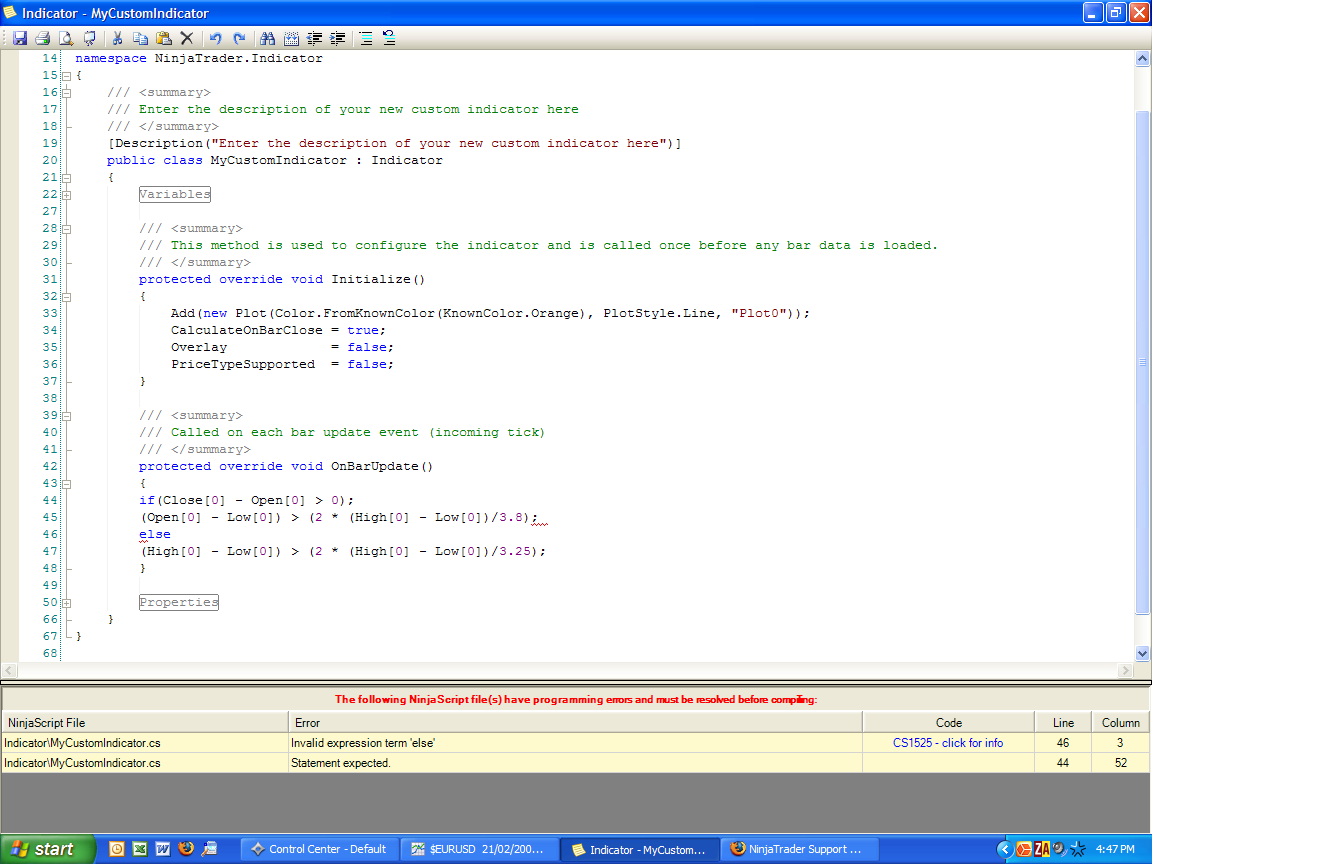
Task: Paste from clipboard using the Paste icon
Action: (163, 38)
